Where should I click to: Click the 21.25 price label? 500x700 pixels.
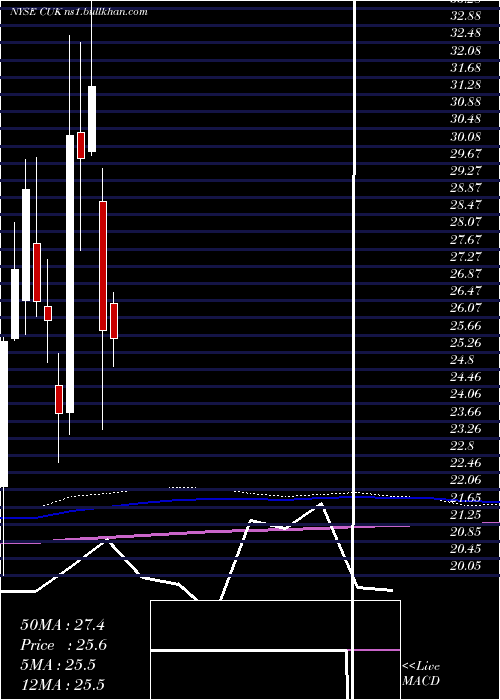pyautogui.click(x=465, y=515)
